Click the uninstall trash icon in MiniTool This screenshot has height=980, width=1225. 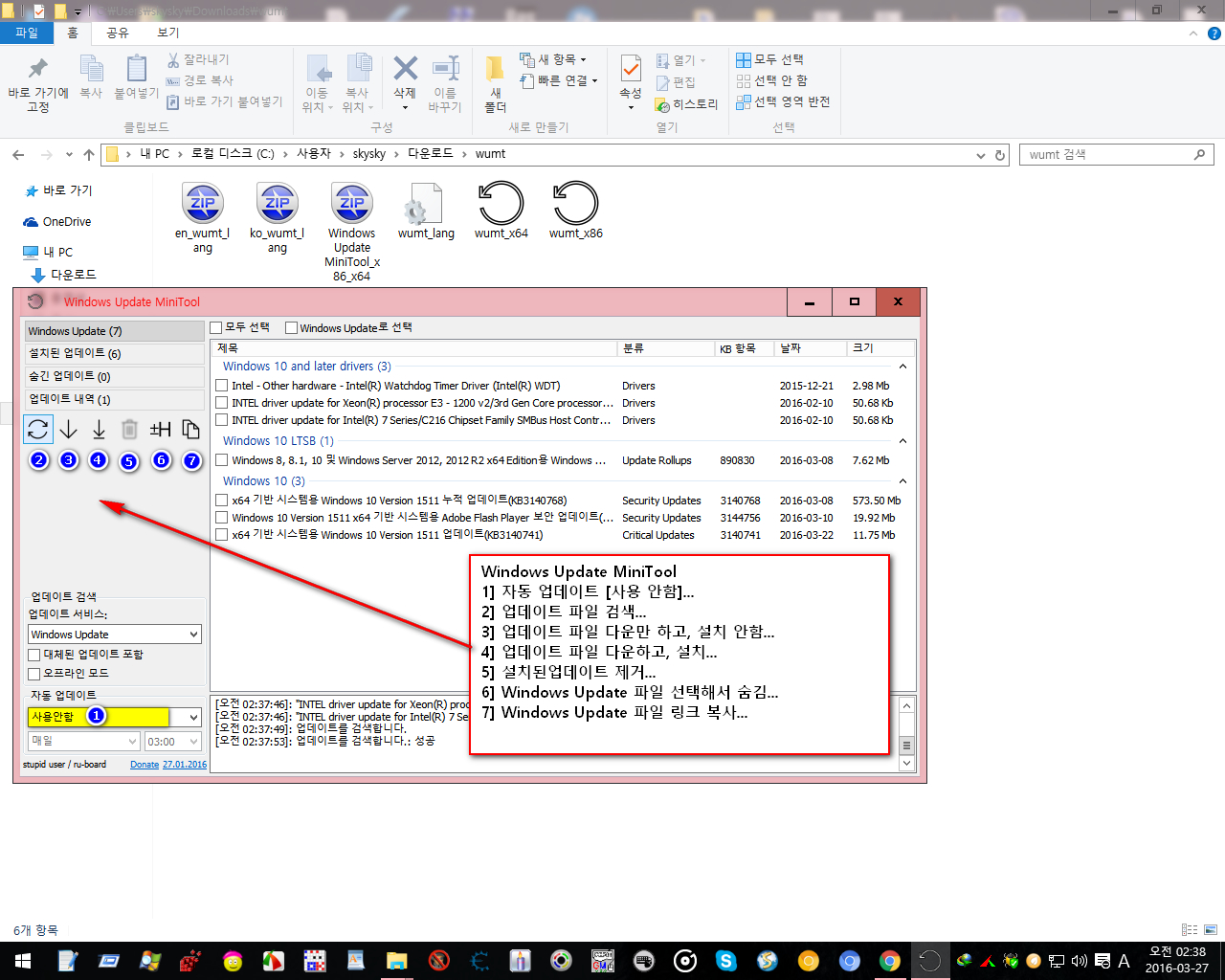click(x=129, y=430)
